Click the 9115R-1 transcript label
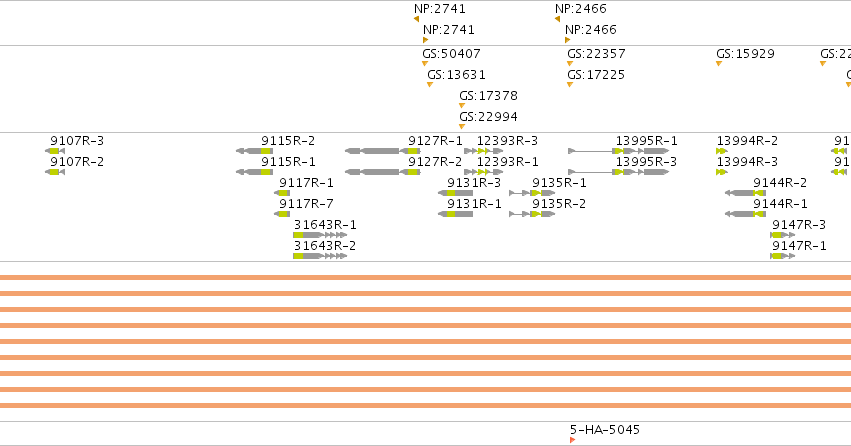851x446 pixels. click(288, 162)
